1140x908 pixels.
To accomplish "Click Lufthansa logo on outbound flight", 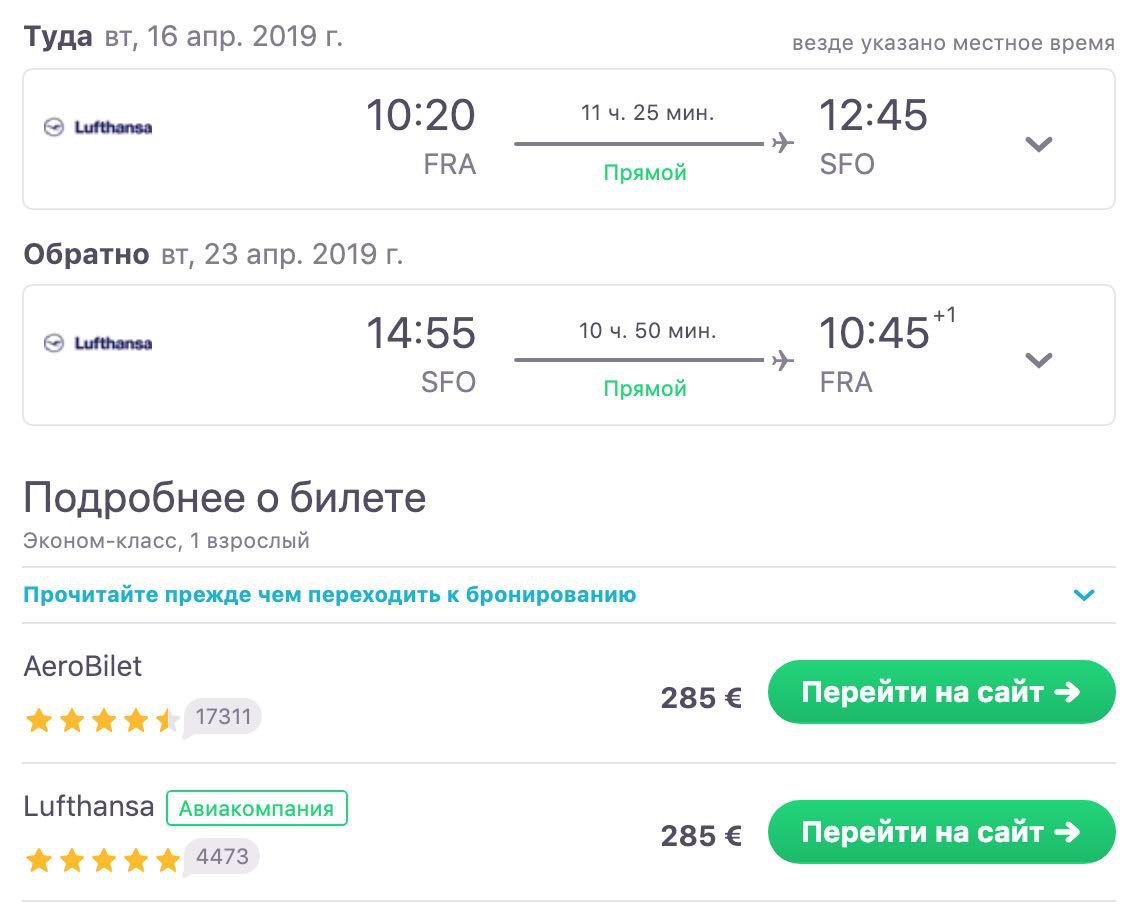I will [98, 128].
